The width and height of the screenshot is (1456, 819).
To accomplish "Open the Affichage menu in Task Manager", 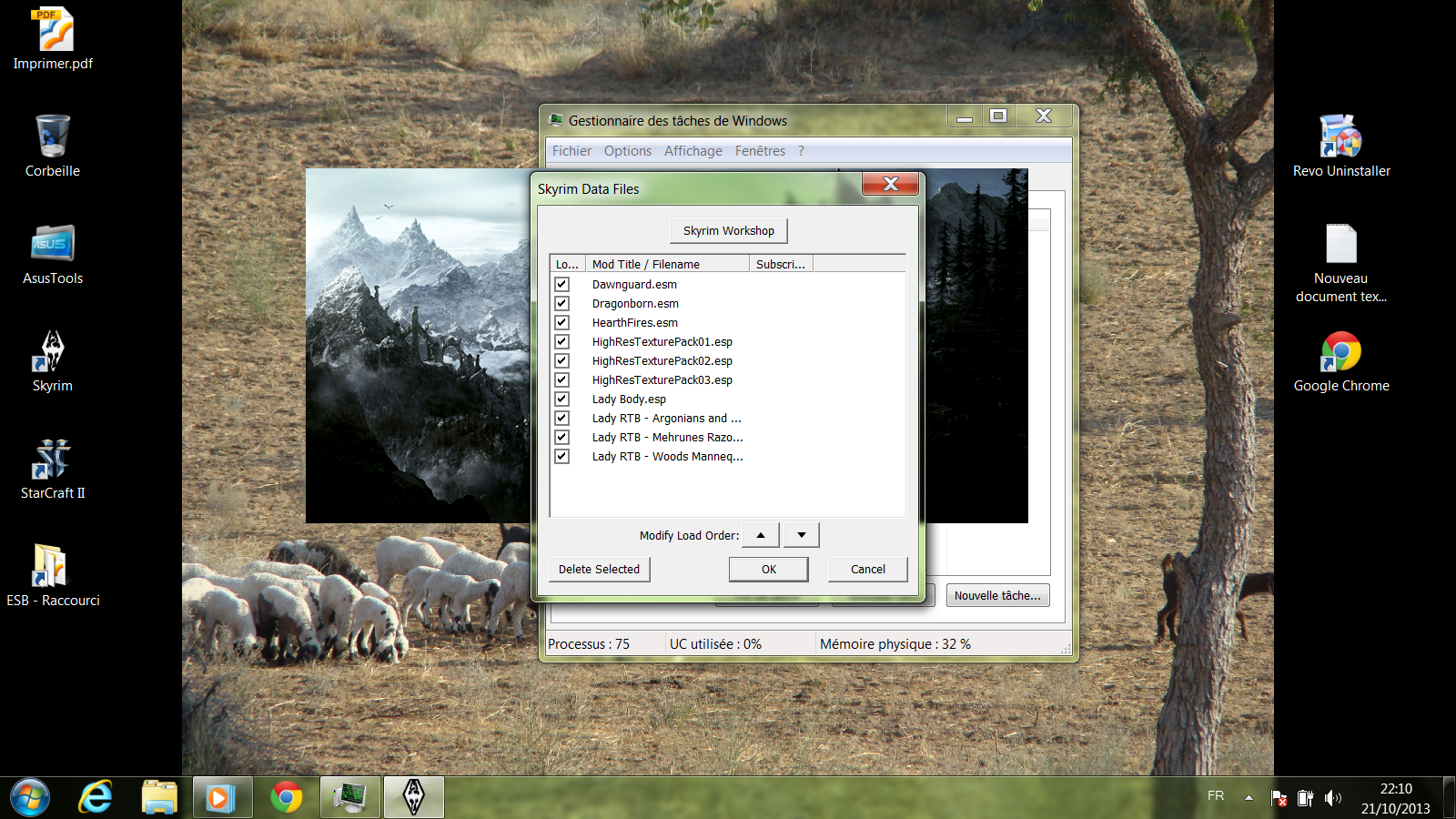I will point(693,151).
